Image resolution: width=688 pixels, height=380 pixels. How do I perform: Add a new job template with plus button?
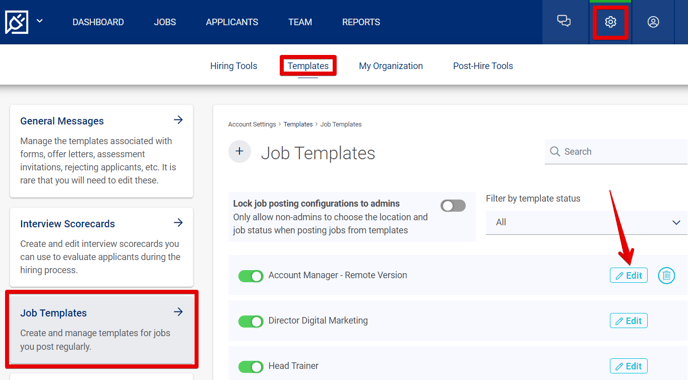pos(239,152)
